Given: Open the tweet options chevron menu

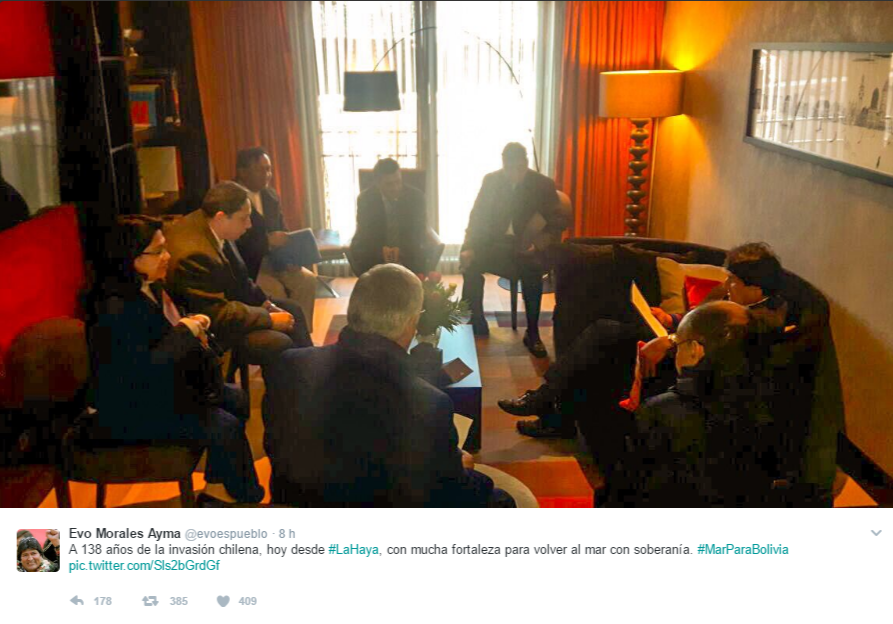Looking at the screenshot, I should click(x=876, y=533).
